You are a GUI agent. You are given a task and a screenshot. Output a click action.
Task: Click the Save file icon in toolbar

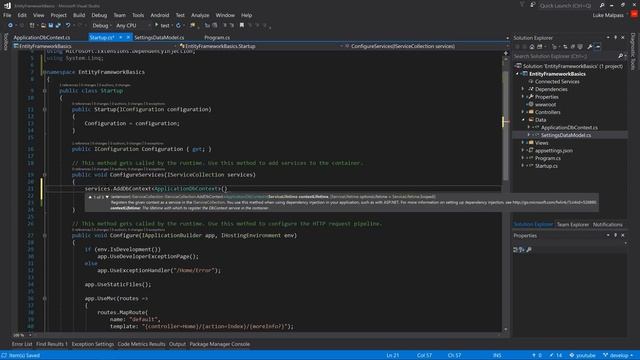point(51,25)
